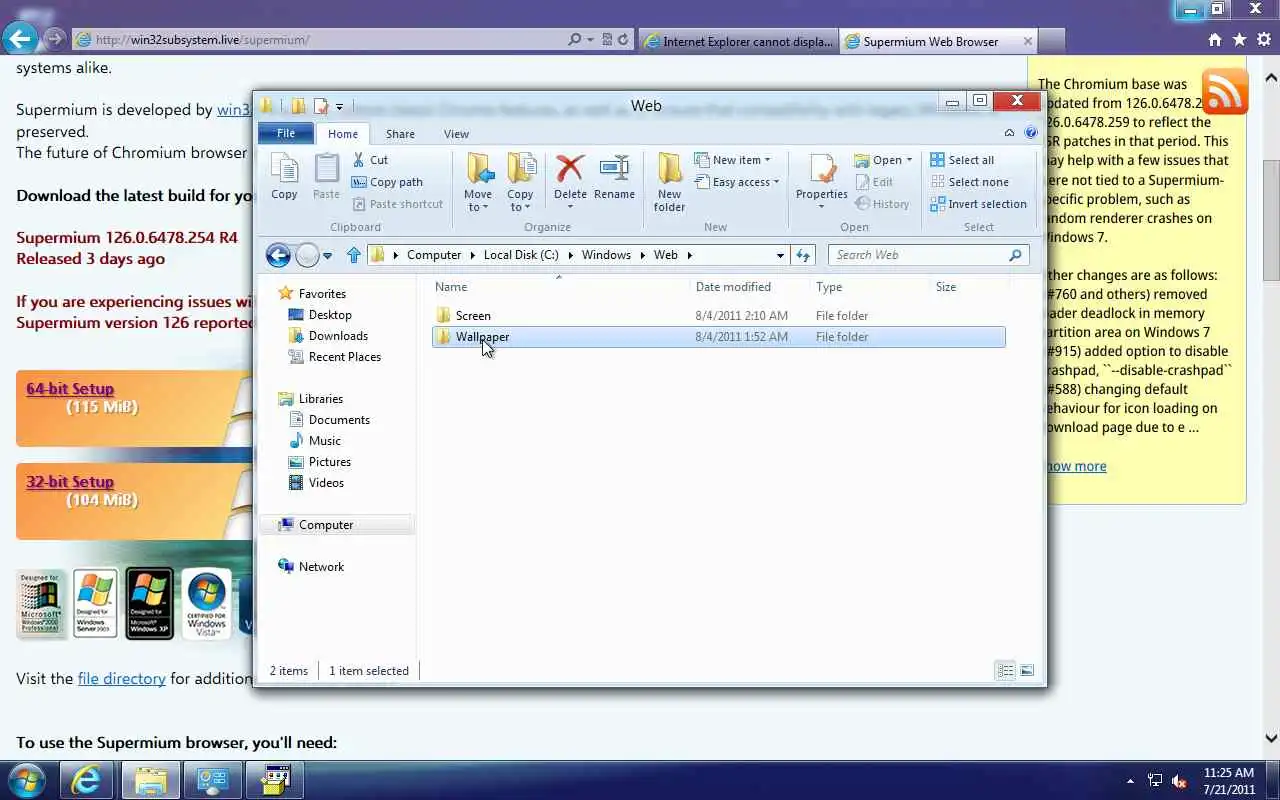
Task: Select Computer in navigation pane
Action: (x=326, y=525)
